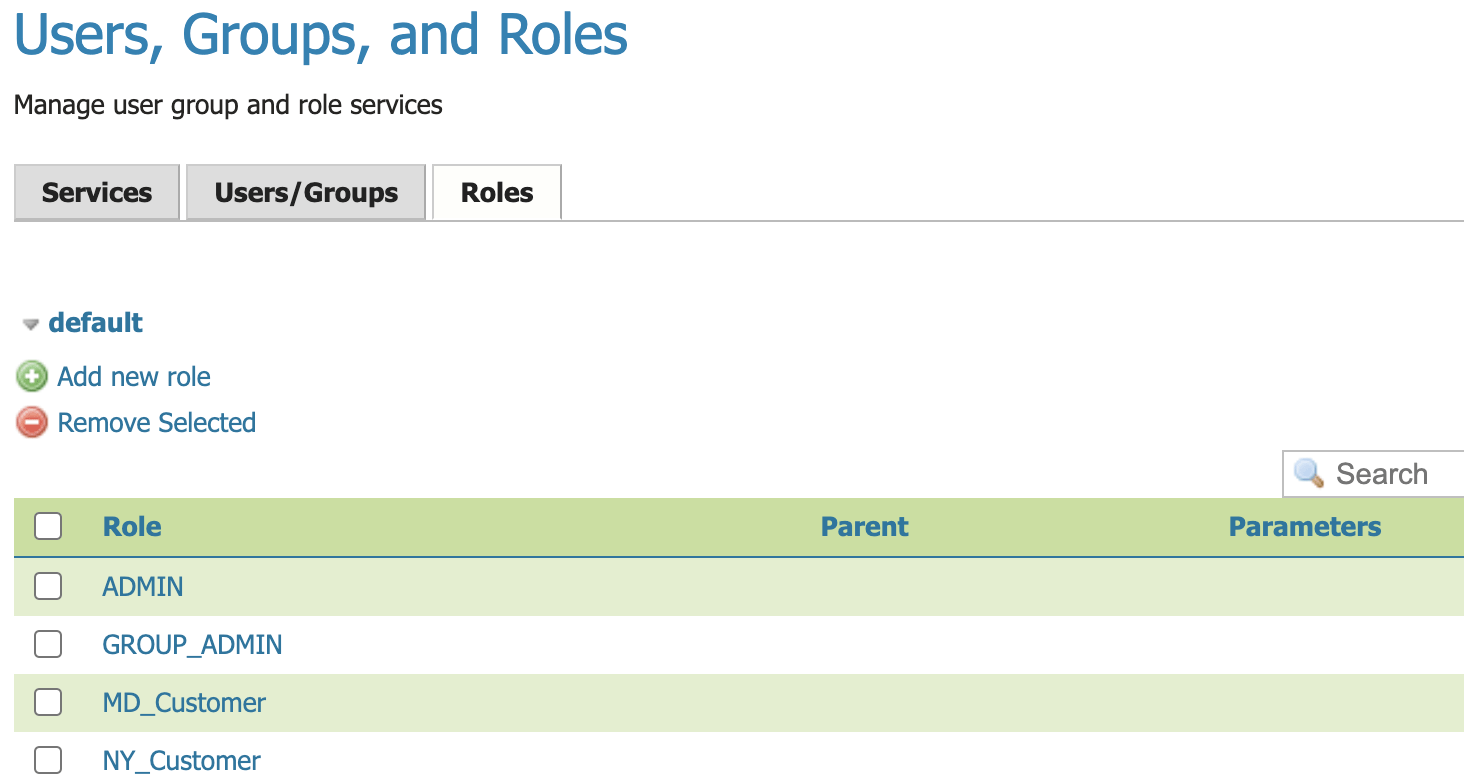Click the default service link

click(x=95, y=323)
